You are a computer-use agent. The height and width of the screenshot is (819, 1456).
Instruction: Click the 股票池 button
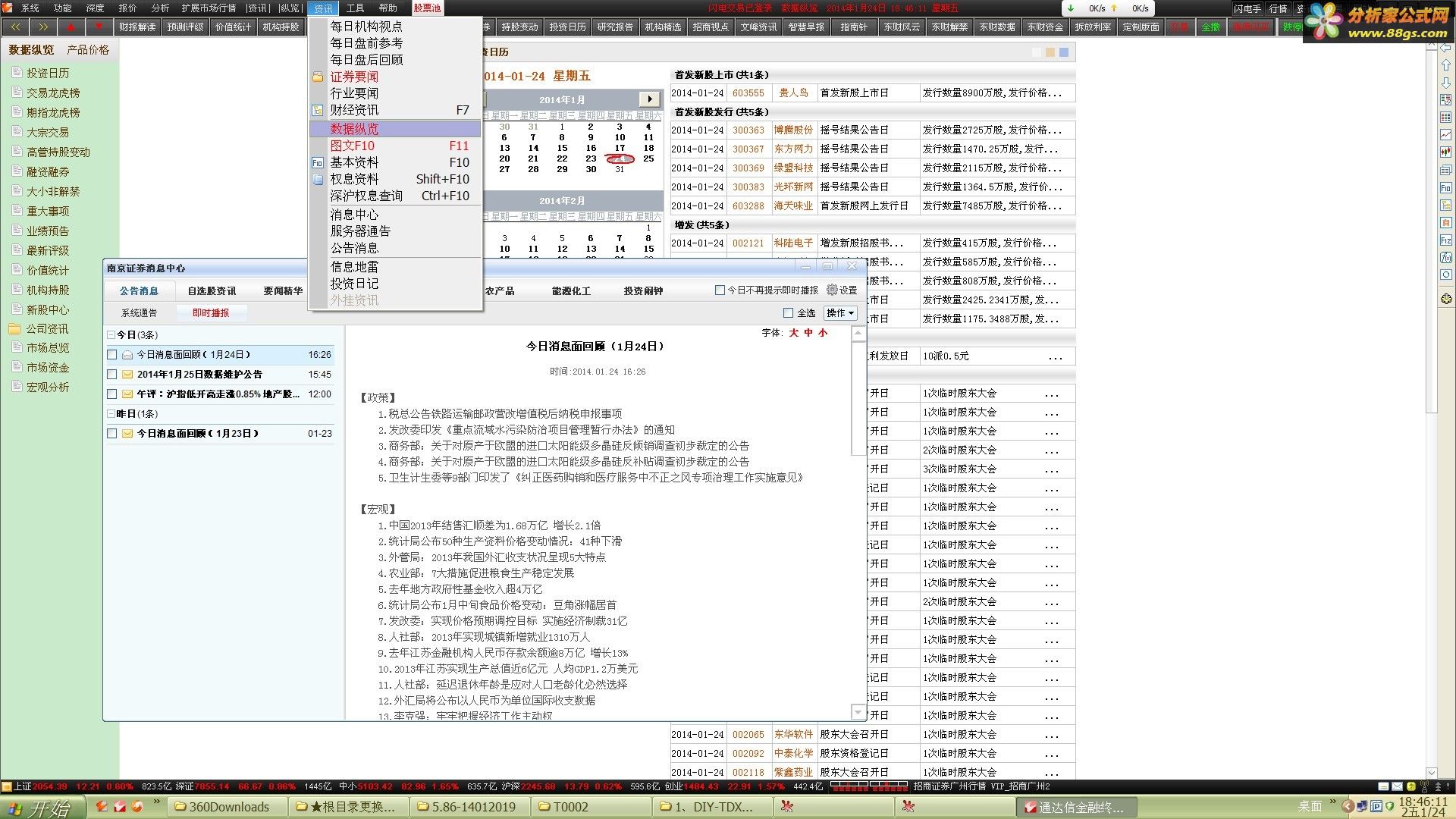(x=427, y=8)
